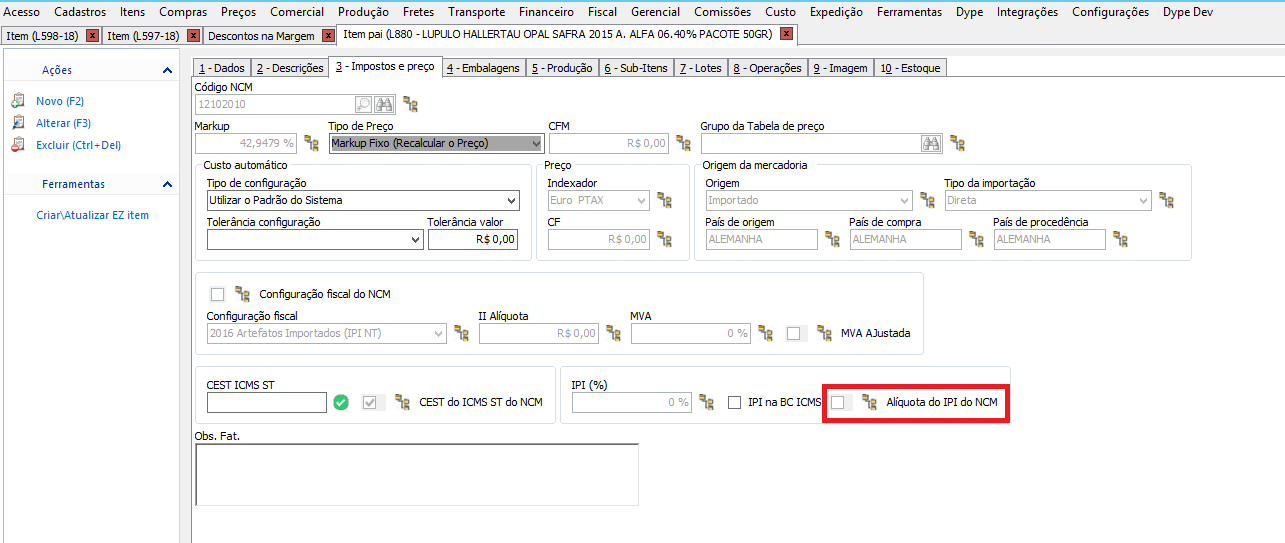
Task: Click the CEST ICMS ST input field
Action: [x=267, y=402]
